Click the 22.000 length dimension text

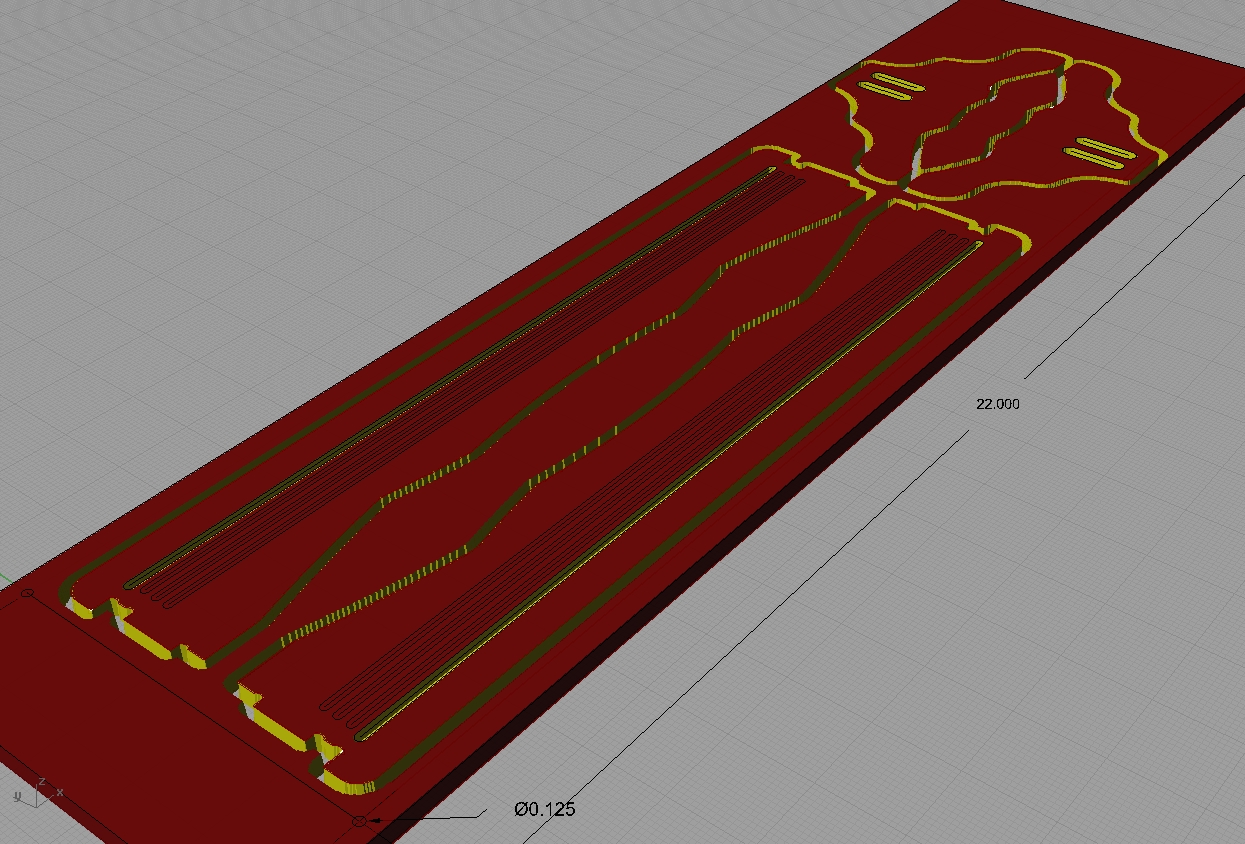click(x=997, y=404)
